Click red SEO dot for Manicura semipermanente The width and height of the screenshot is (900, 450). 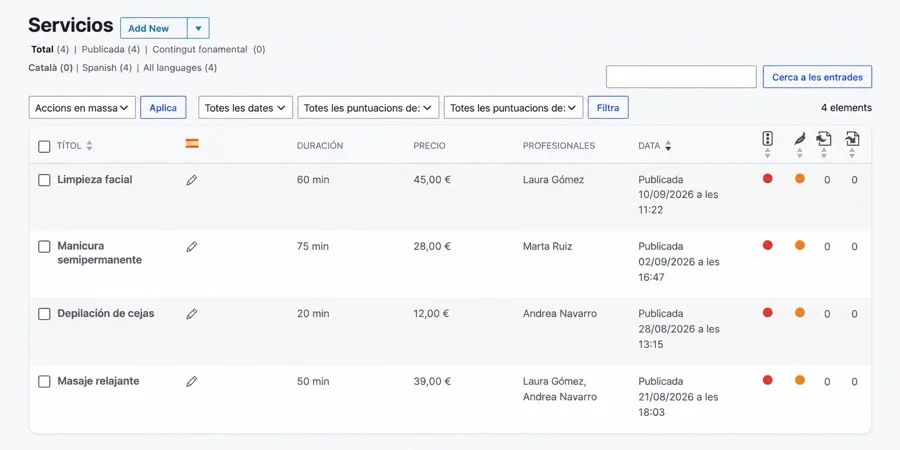[x=767, y=245]
